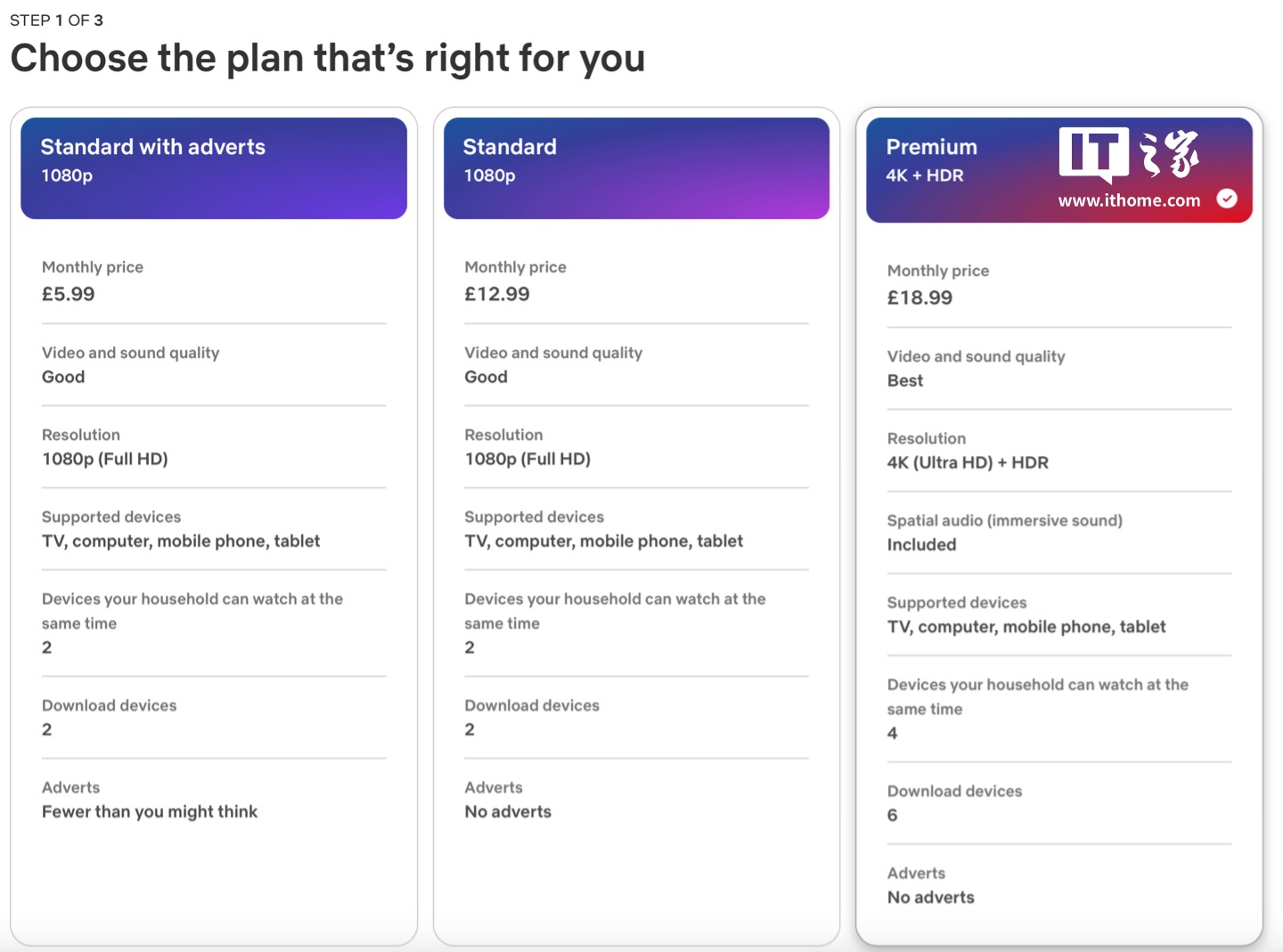The height and width of the screenshot is (952, 1283).
Task: Click '1080p (Full HD)' resolution in Standard card
Action: point(527,459)
